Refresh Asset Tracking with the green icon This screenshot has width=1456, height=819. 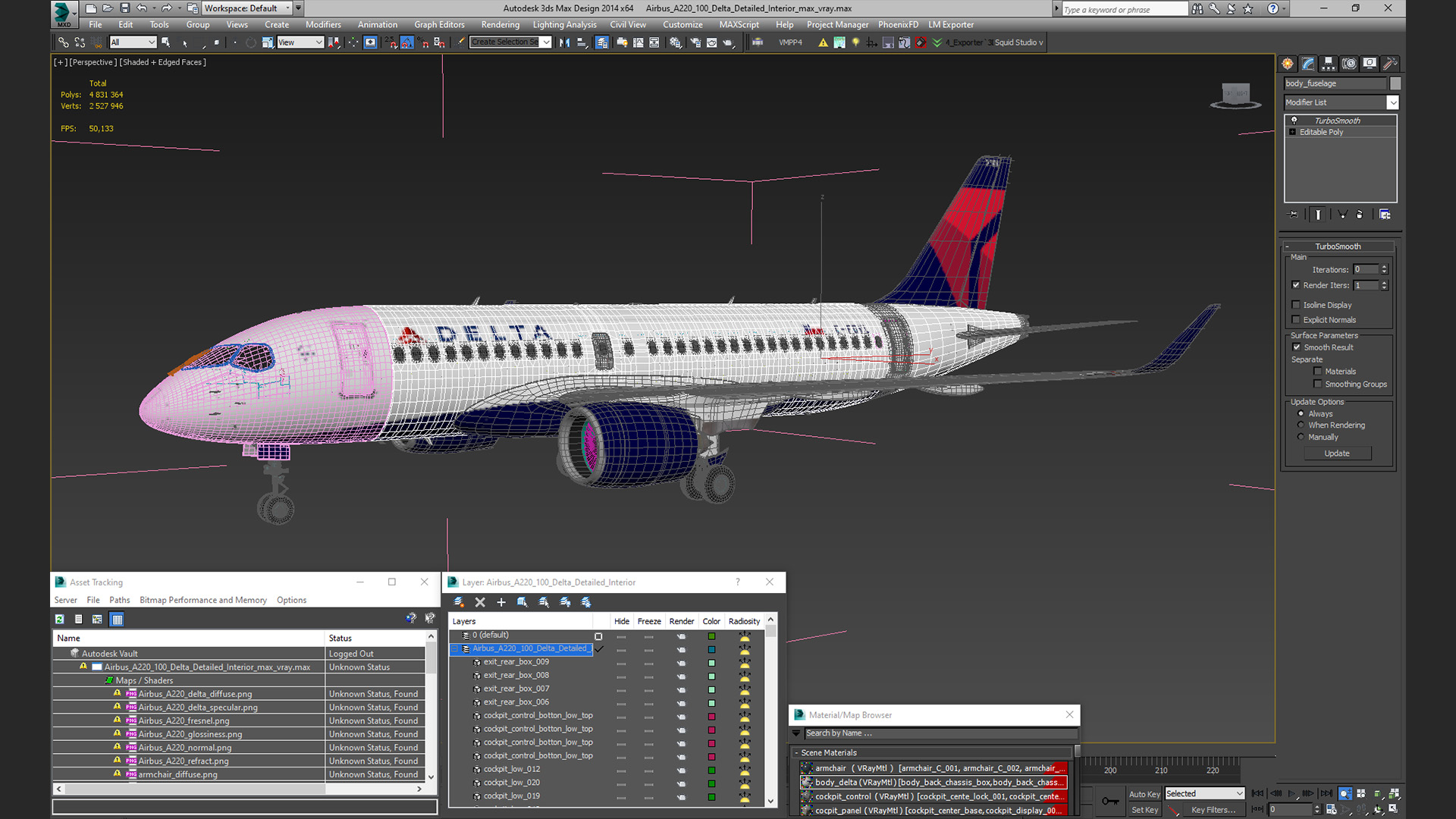(x=60, y=620)
